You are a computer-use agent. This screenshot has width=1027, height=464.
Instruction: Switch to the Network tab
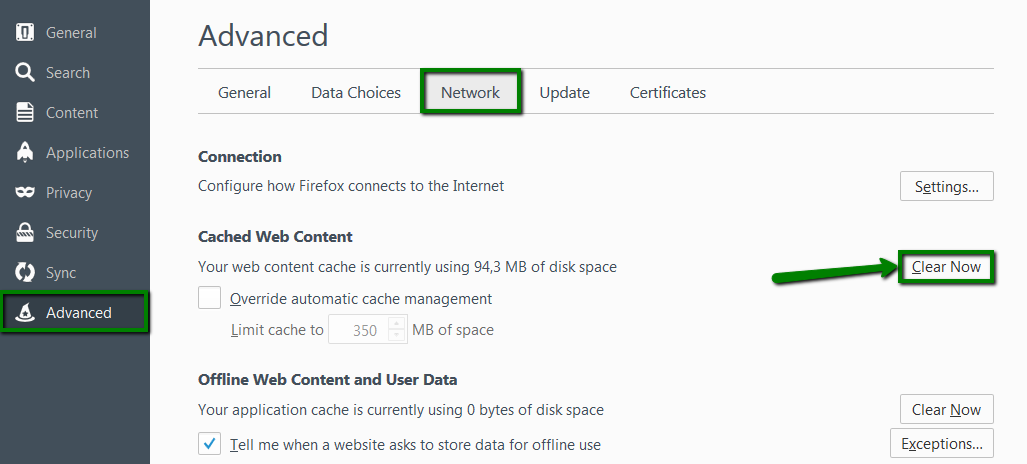point(470,92)
